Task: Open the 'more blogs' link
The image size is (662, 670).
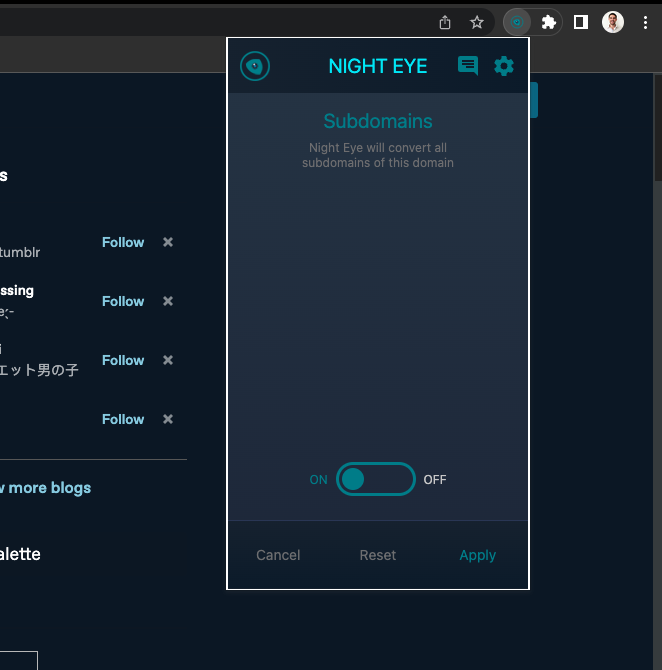Action: click(x=45, y=488)
